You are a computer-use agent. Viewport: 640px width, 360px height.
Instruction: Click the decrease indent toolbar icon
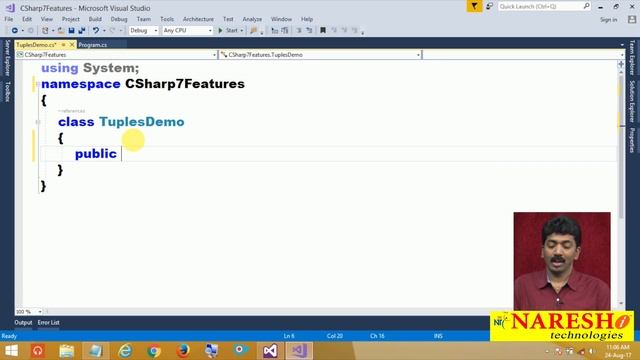(275, 31)
